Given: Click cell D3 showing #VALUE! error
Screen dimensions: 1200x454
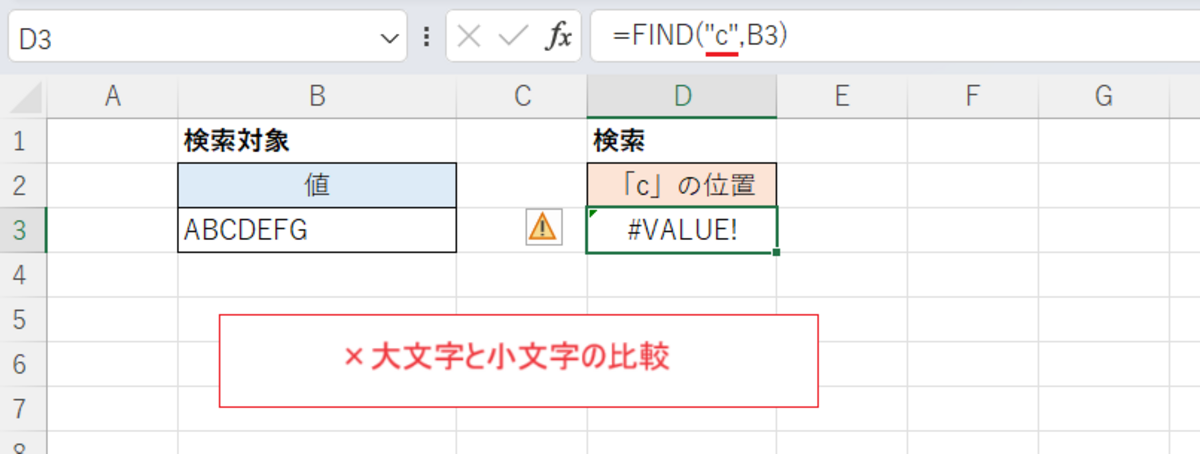Looking at the screenshot, I should pyautogui.click(x=682, y=230).
